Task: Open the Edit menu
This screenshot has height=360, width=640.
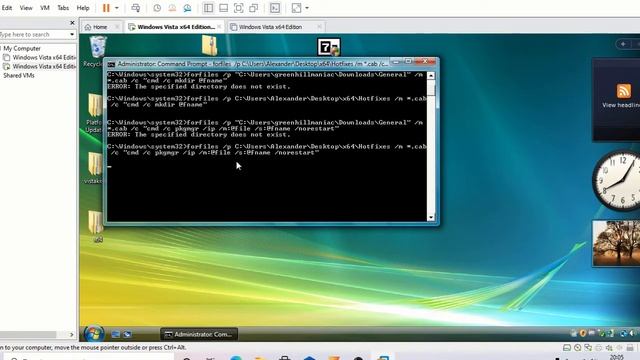Action: (7, 8)
